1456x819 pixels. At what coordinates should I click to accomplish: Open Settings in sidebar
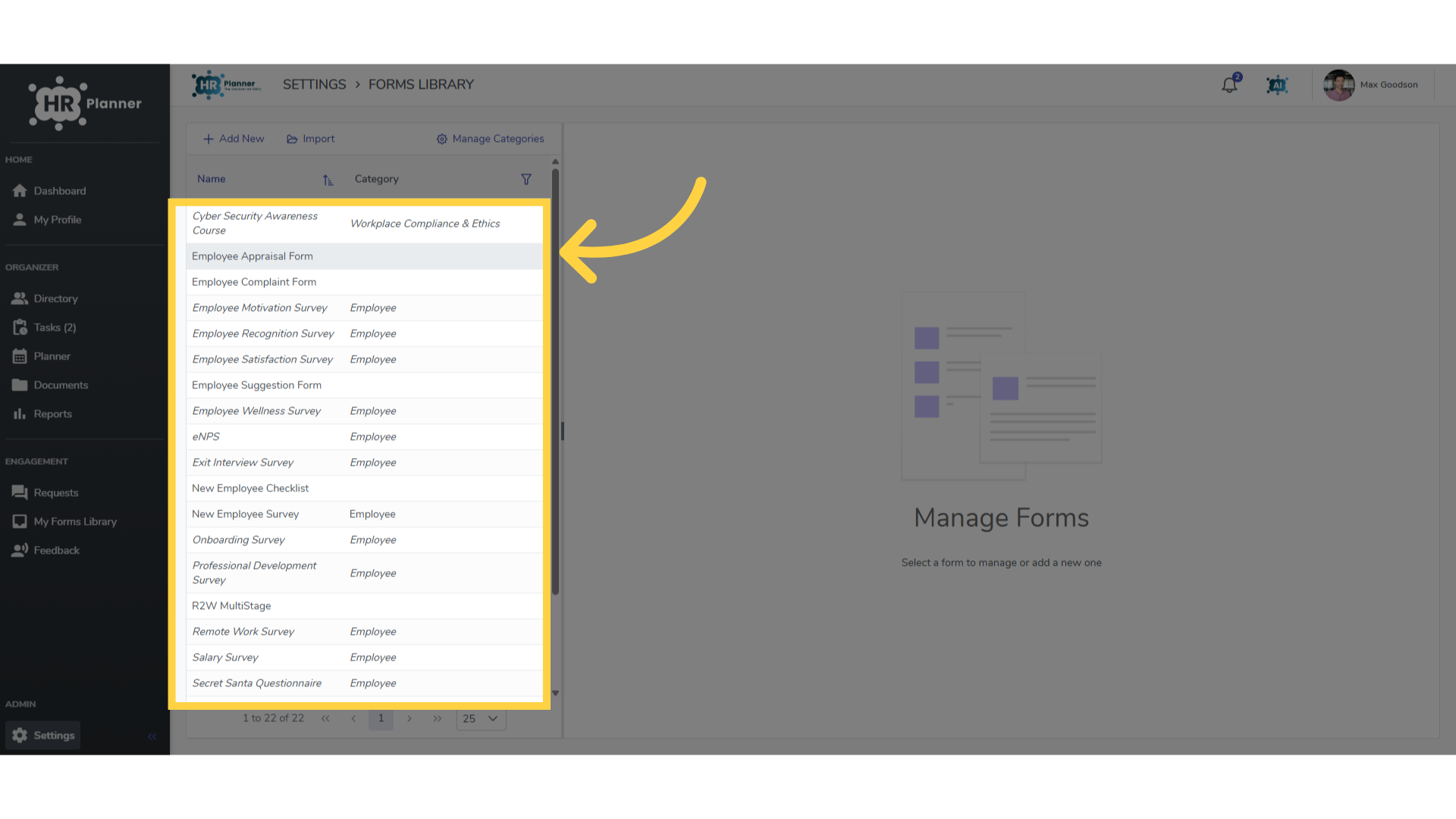[x=43, y=736]
